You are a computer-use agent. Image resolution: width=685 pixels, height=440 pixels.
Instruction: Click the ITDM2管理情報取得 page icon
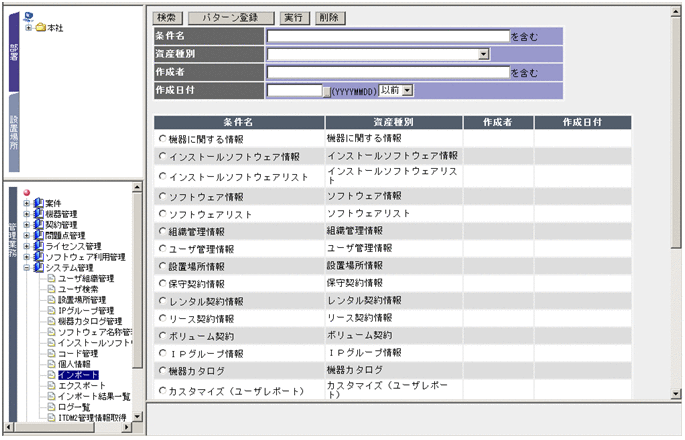click(51, 418)
